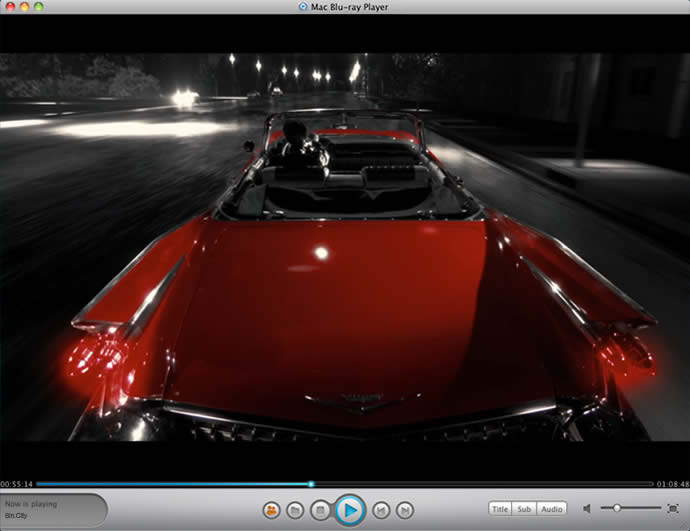
Task: Click the playback progress bar handle
Action: click(311, 484)
